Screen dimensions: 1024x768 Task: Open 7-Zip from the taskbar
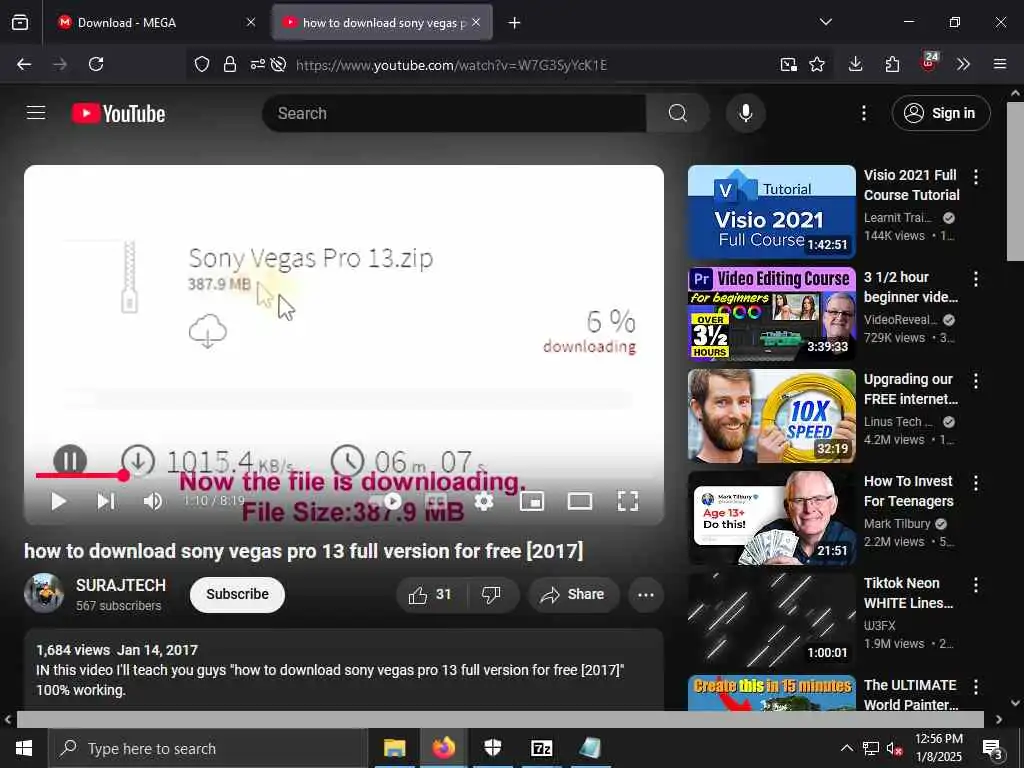click(541, 748)
